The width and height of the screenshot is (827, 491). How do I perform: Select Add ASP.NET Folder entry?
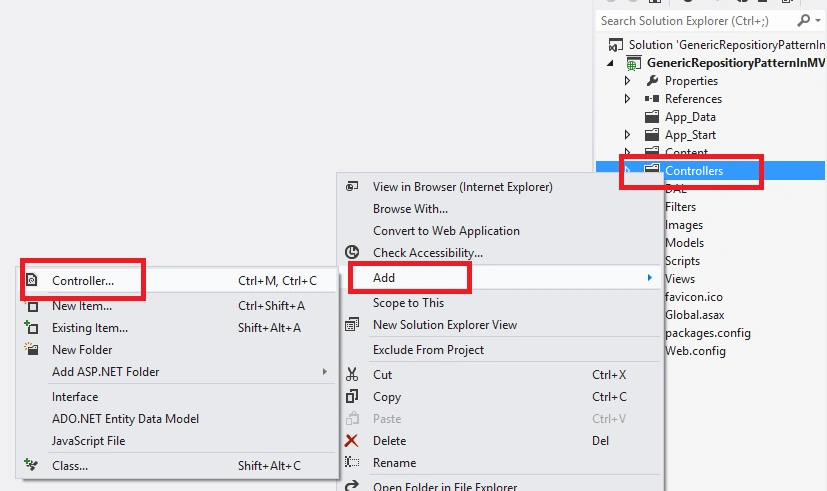click(177, 372)
